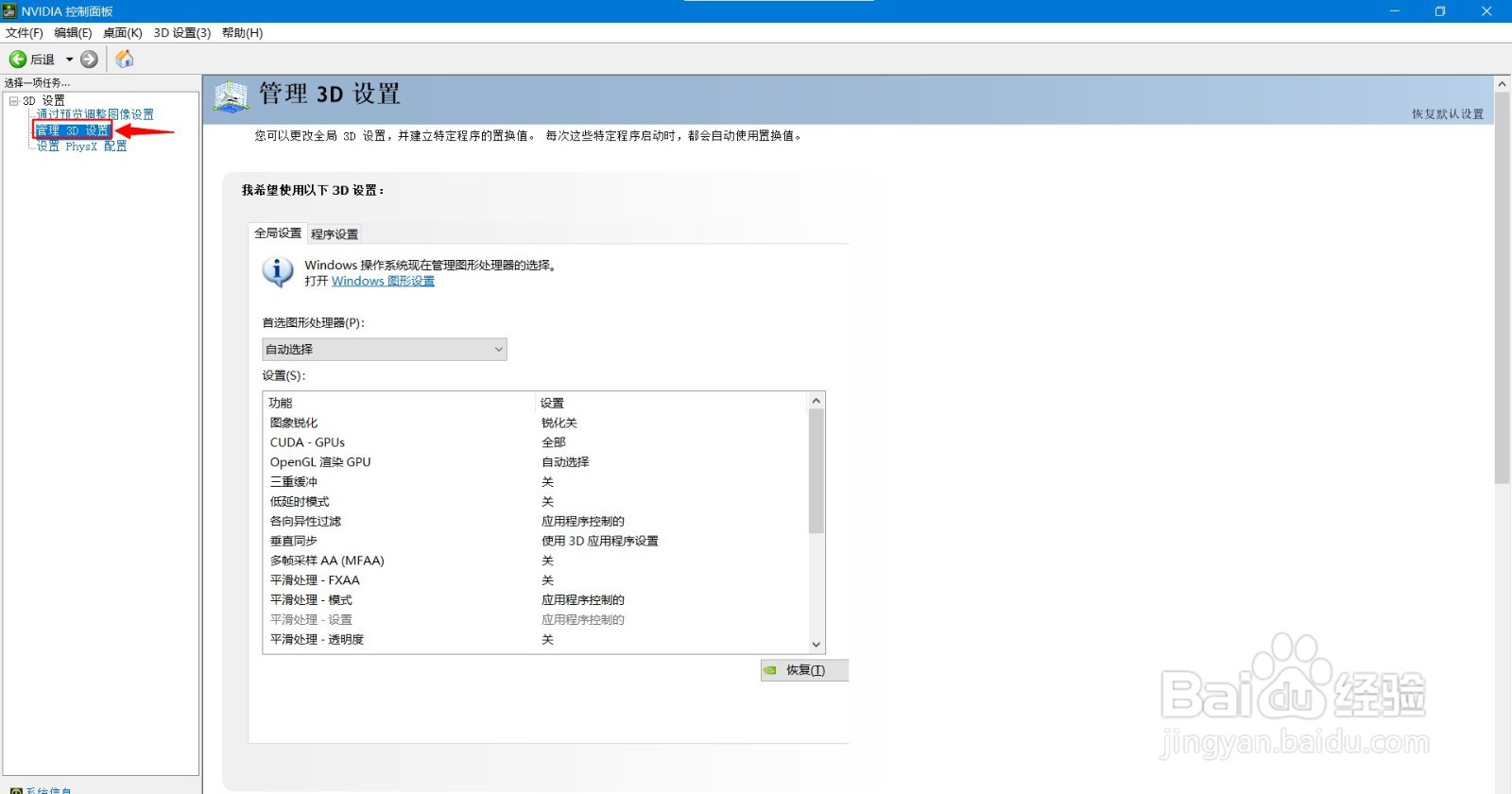Open the 桌面(K) menu

pyautogui.click(x=122, y=33)
